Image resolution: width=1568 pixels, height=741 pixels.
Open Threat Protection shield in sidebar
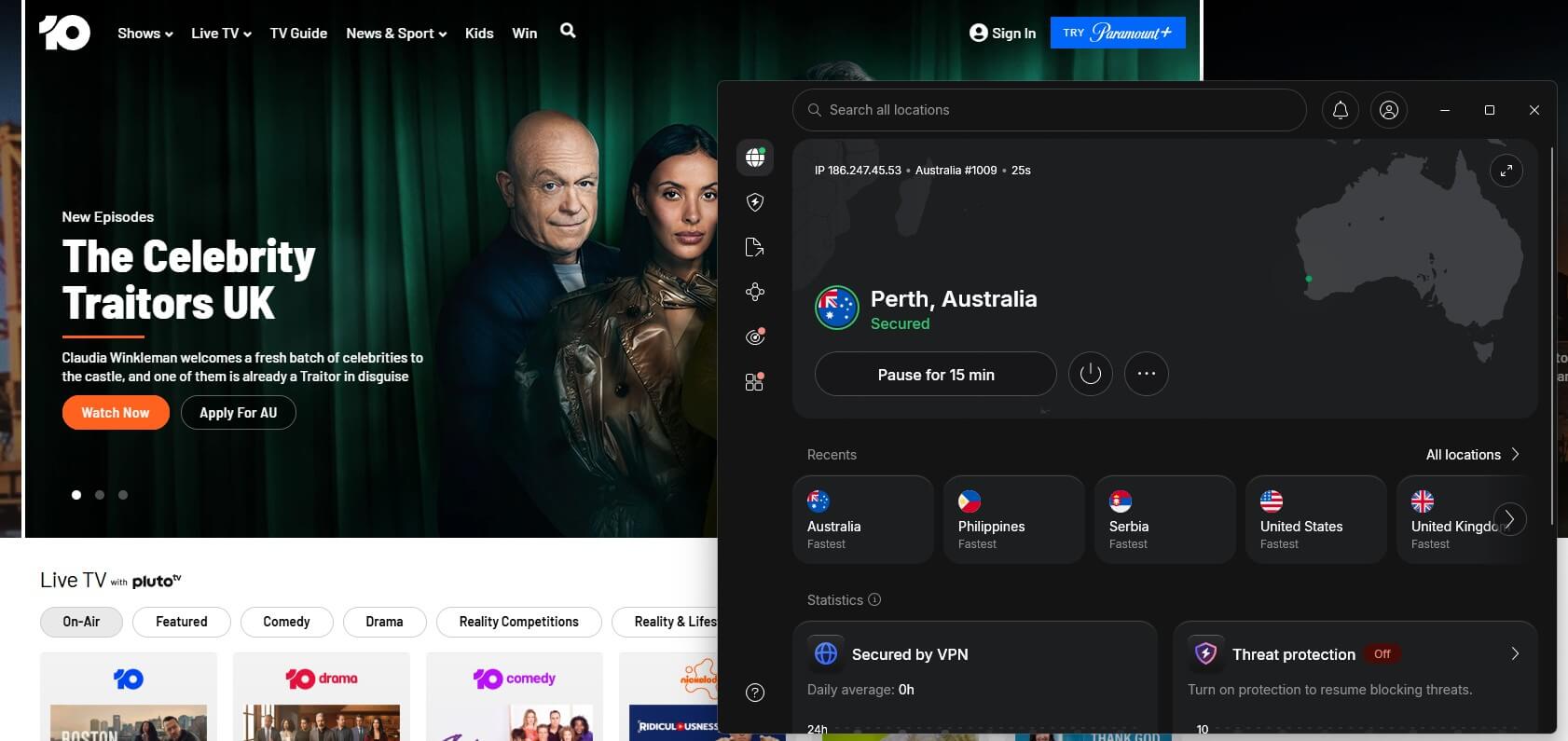(x=755, y=202)
